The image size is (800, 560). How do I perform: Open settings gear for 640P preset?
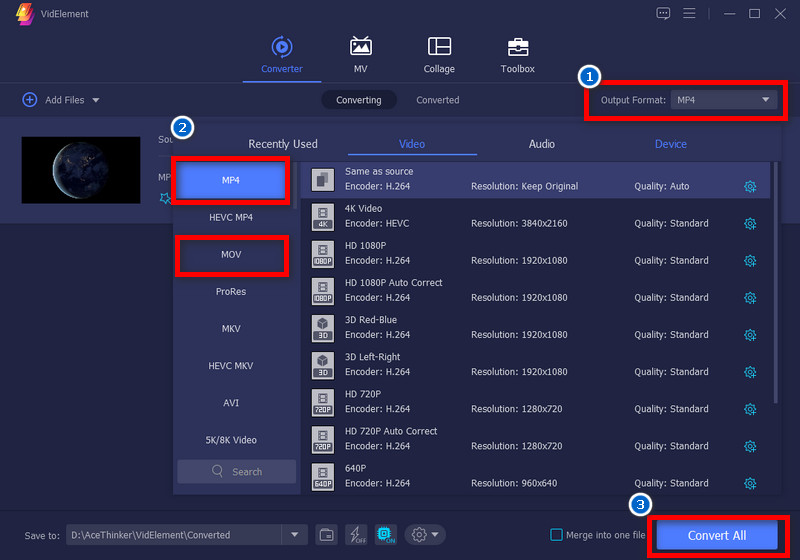(749, 483)
